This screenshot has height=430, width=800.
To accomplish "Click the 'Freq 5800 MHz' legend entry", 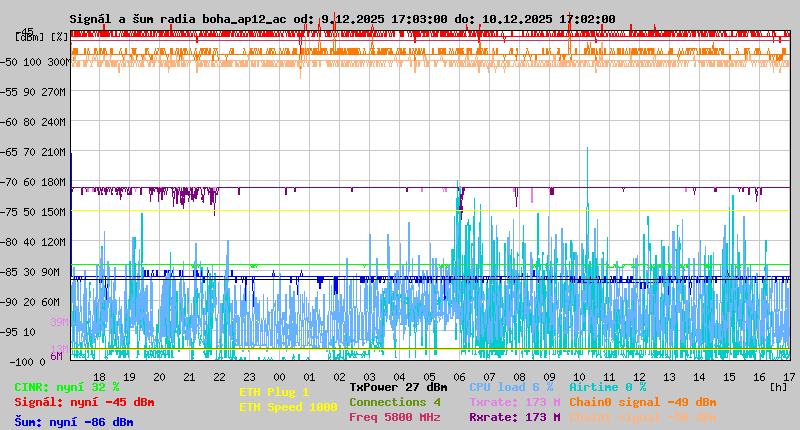I will pyautogui.click(x=395, y=417).
